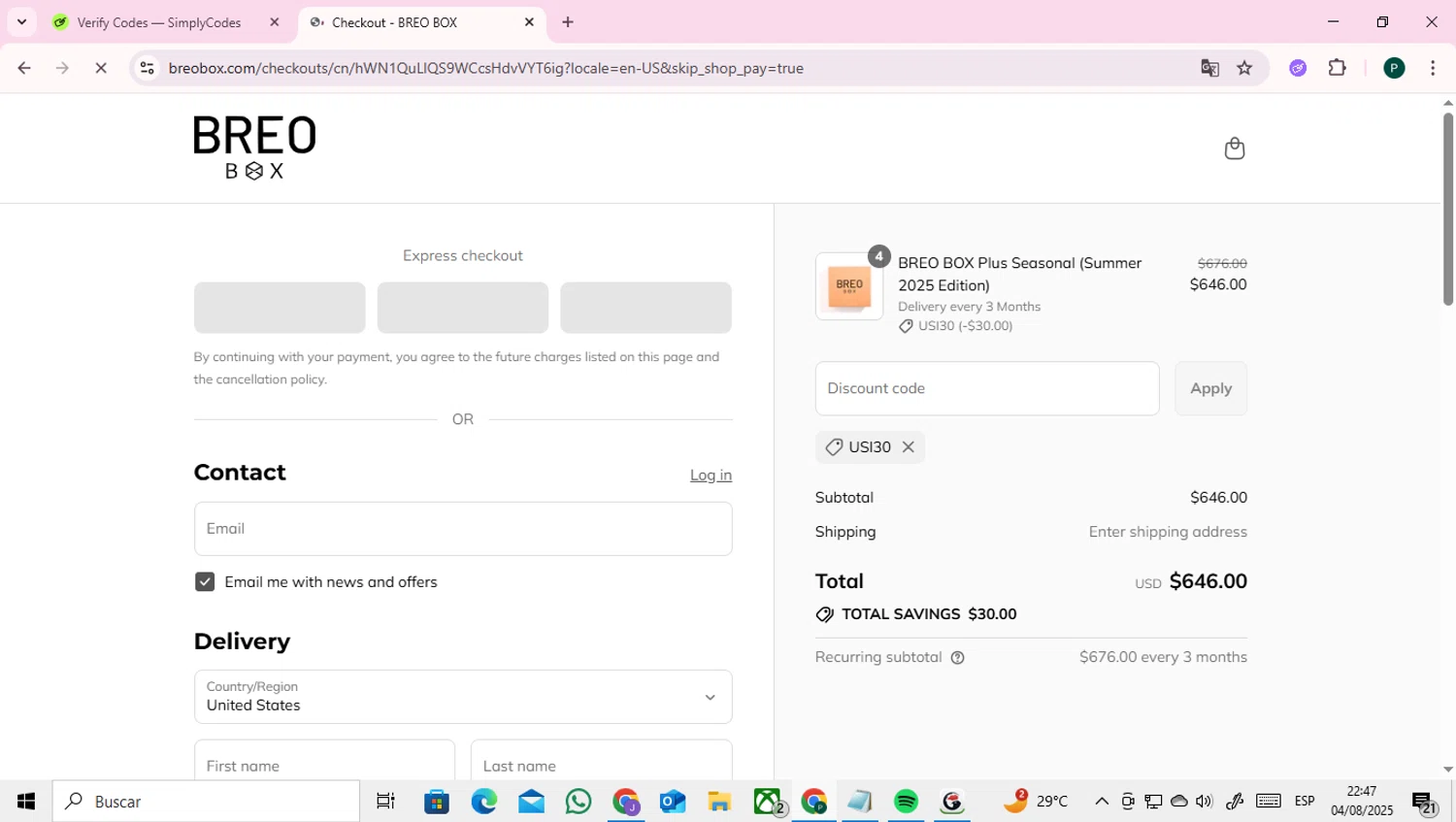This screenshot has height=822, width=1456.
Task: Open Spotify from the taskbar
Action: tap(906, 801)
